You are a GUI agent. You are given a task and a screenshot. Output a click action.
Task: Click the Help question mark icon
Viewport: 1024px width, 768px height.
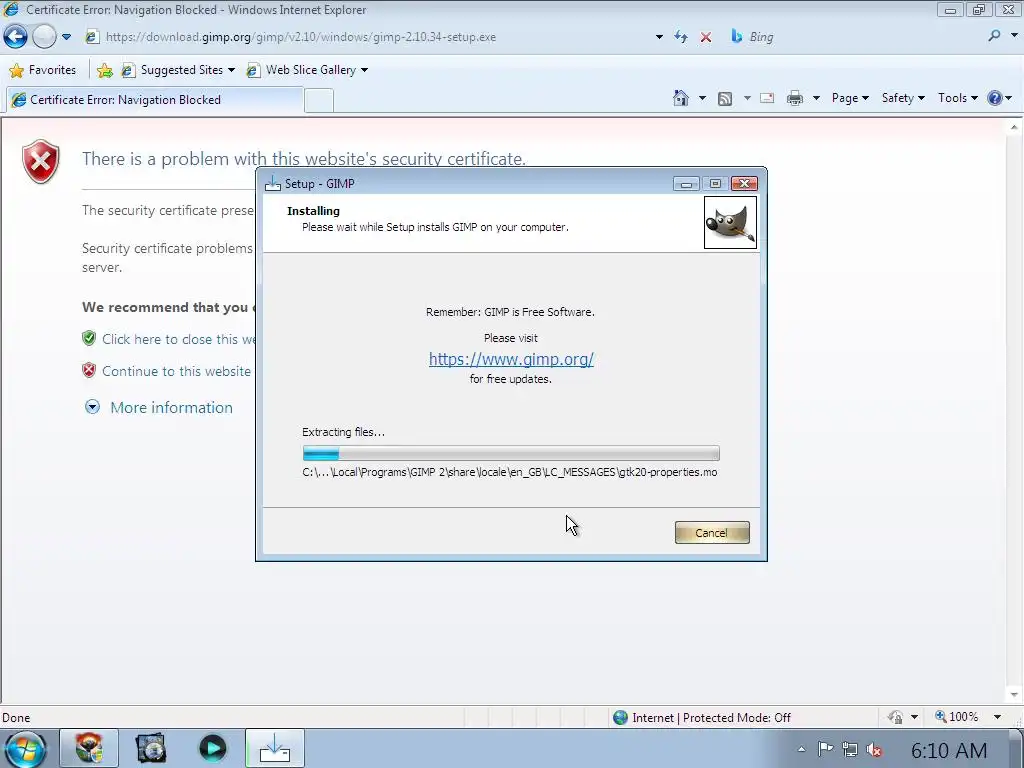995,98
